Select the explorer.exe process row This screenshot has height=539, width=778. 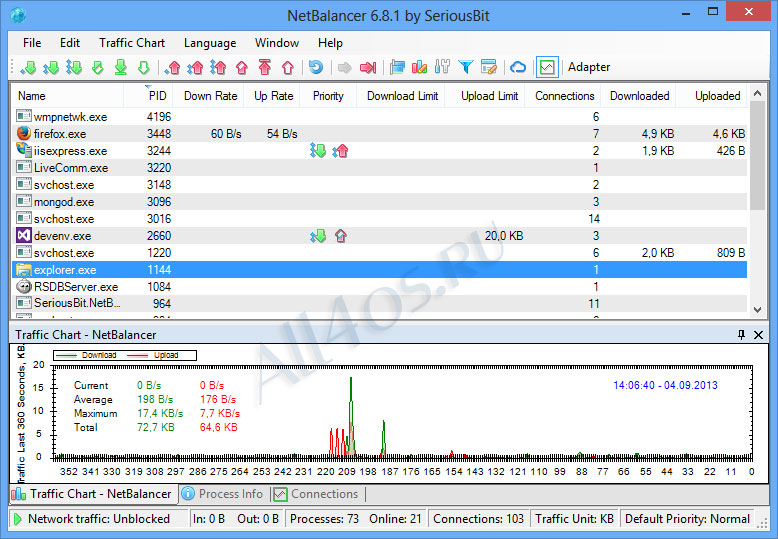[380, 270]
